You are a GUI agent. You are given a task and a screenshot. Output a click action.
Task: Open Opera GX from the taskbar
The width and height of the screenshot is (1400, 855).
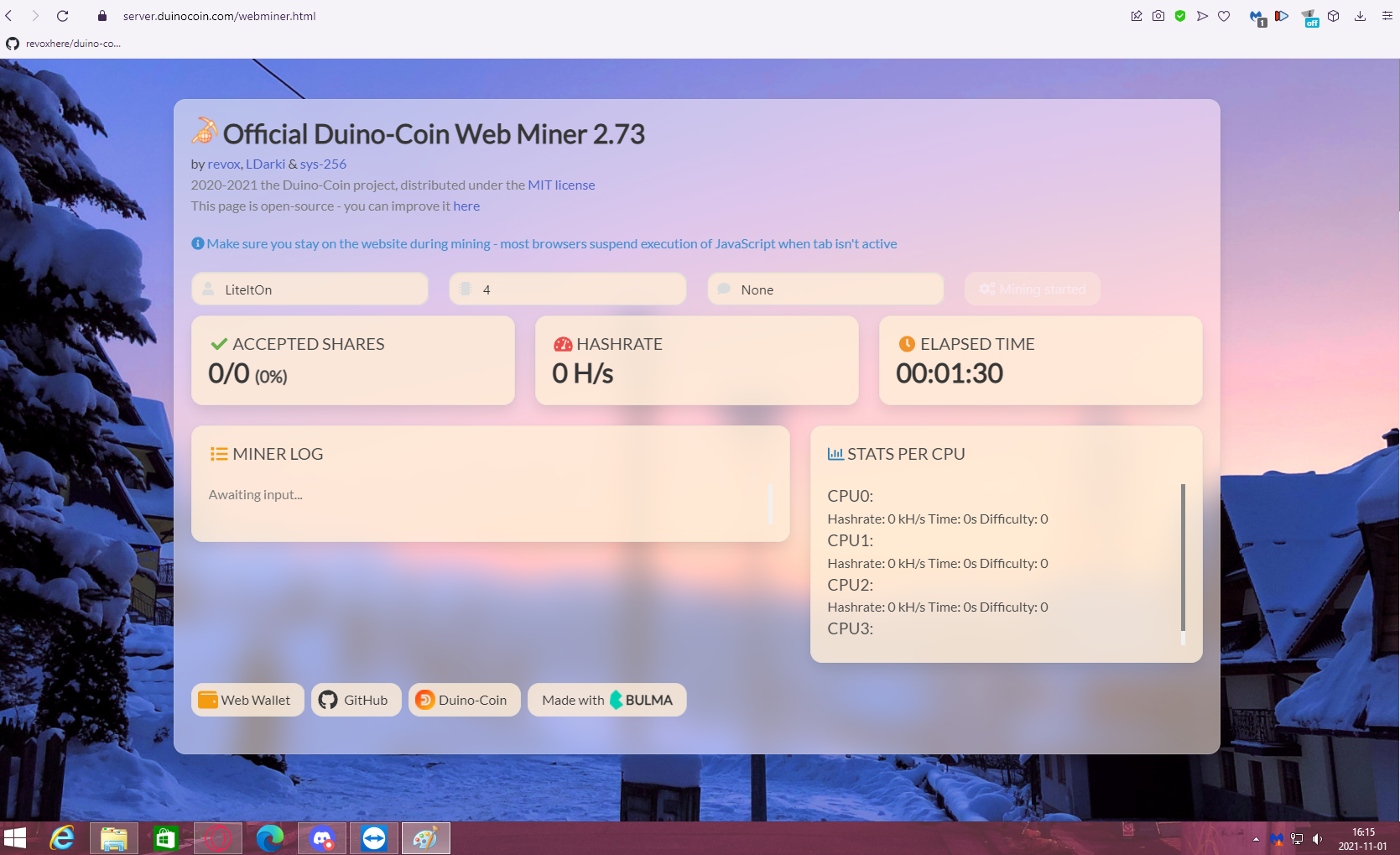click(x=218, y=837)
